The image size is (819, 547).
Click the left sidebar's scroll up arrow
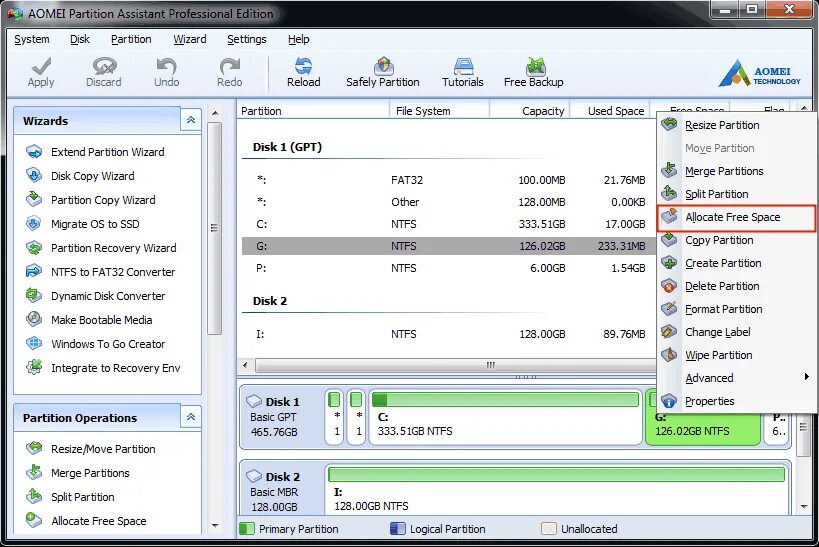click(215, 112)
